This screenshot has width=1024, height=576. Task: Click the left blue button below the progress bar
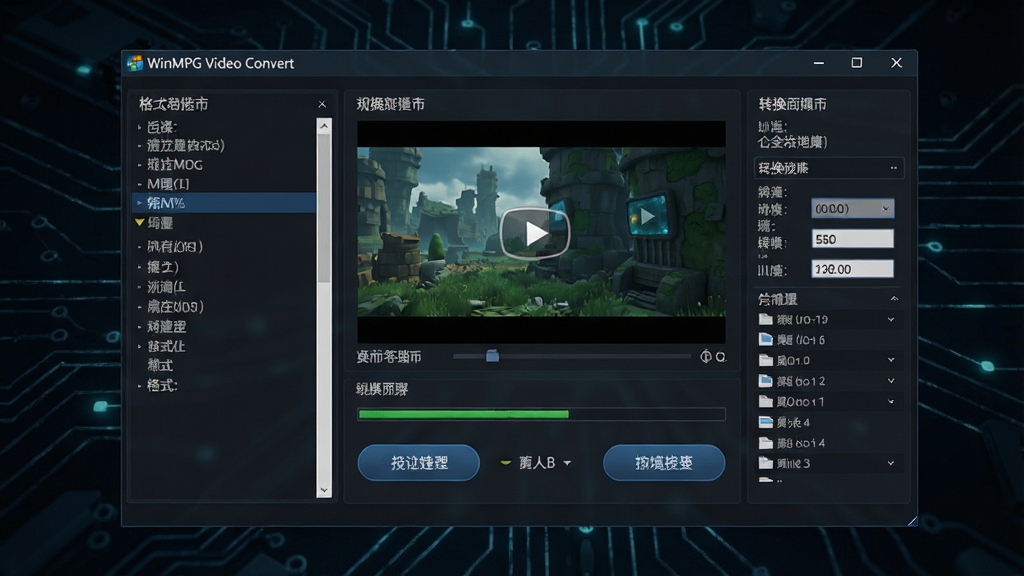click(419, 463)
